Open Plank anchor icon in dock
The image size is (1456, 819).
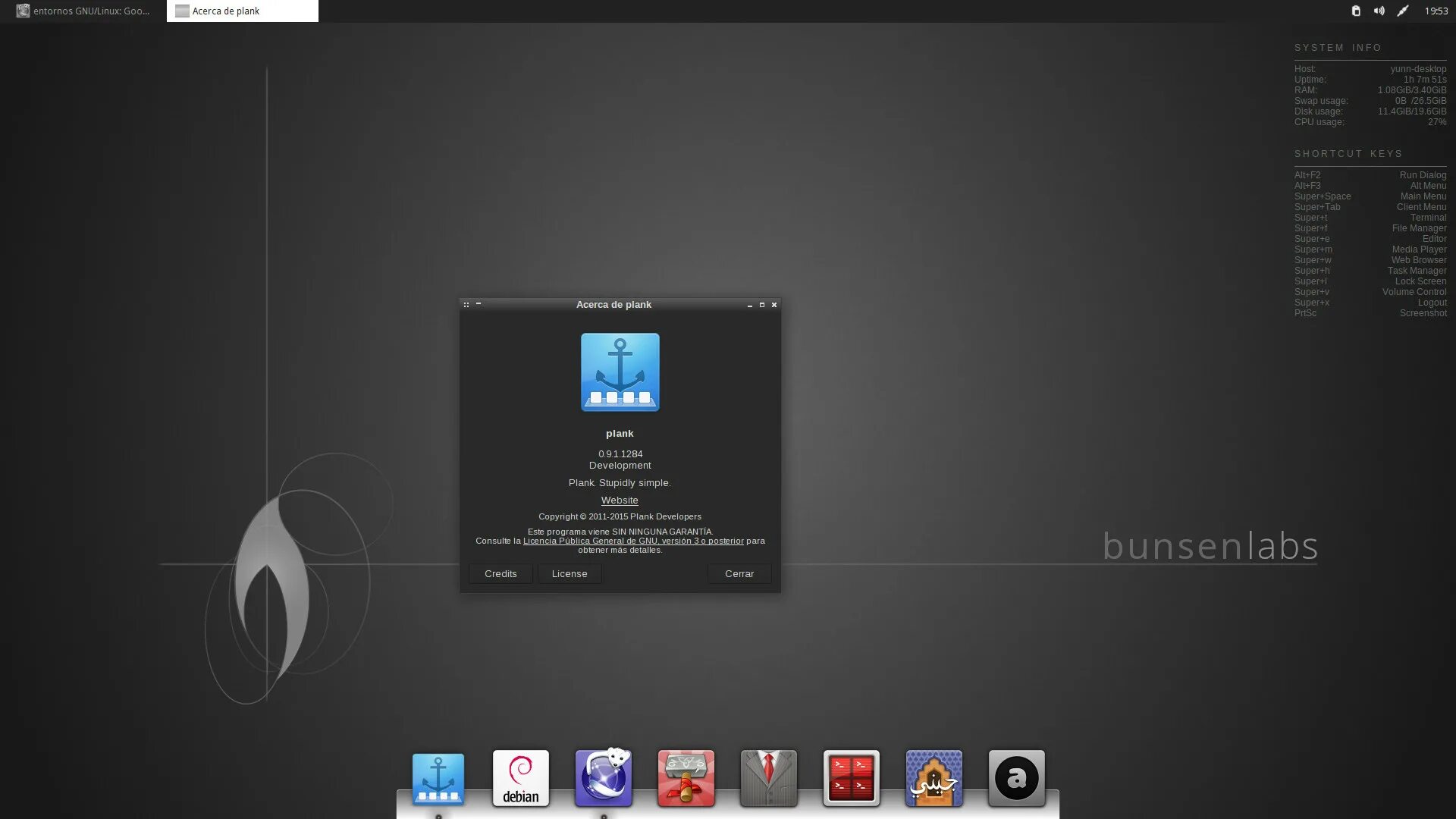coord(438,779)
